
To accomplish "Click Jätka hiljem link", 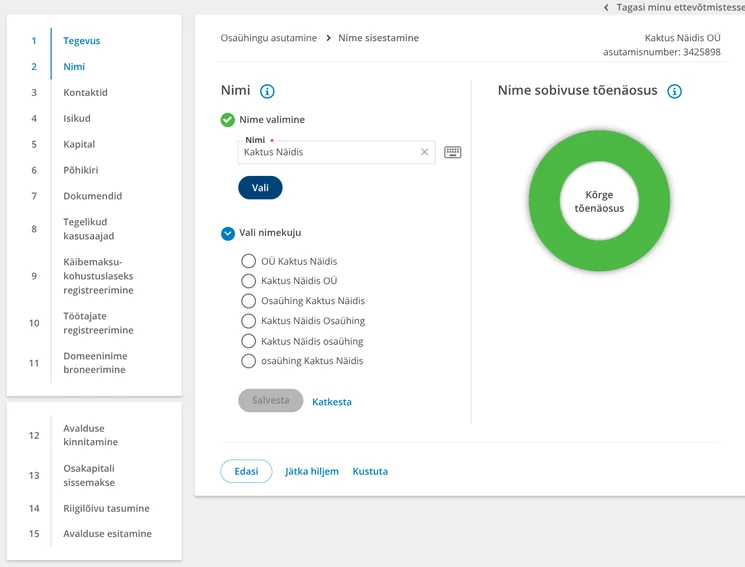I will click(x=312, y=471).
